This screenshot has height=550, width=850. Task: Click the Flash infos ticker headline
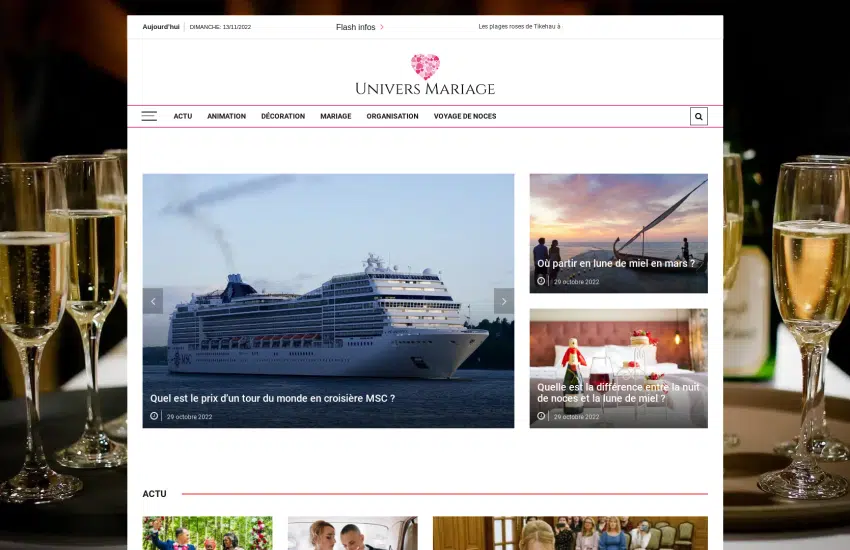[x=519, y=27]
